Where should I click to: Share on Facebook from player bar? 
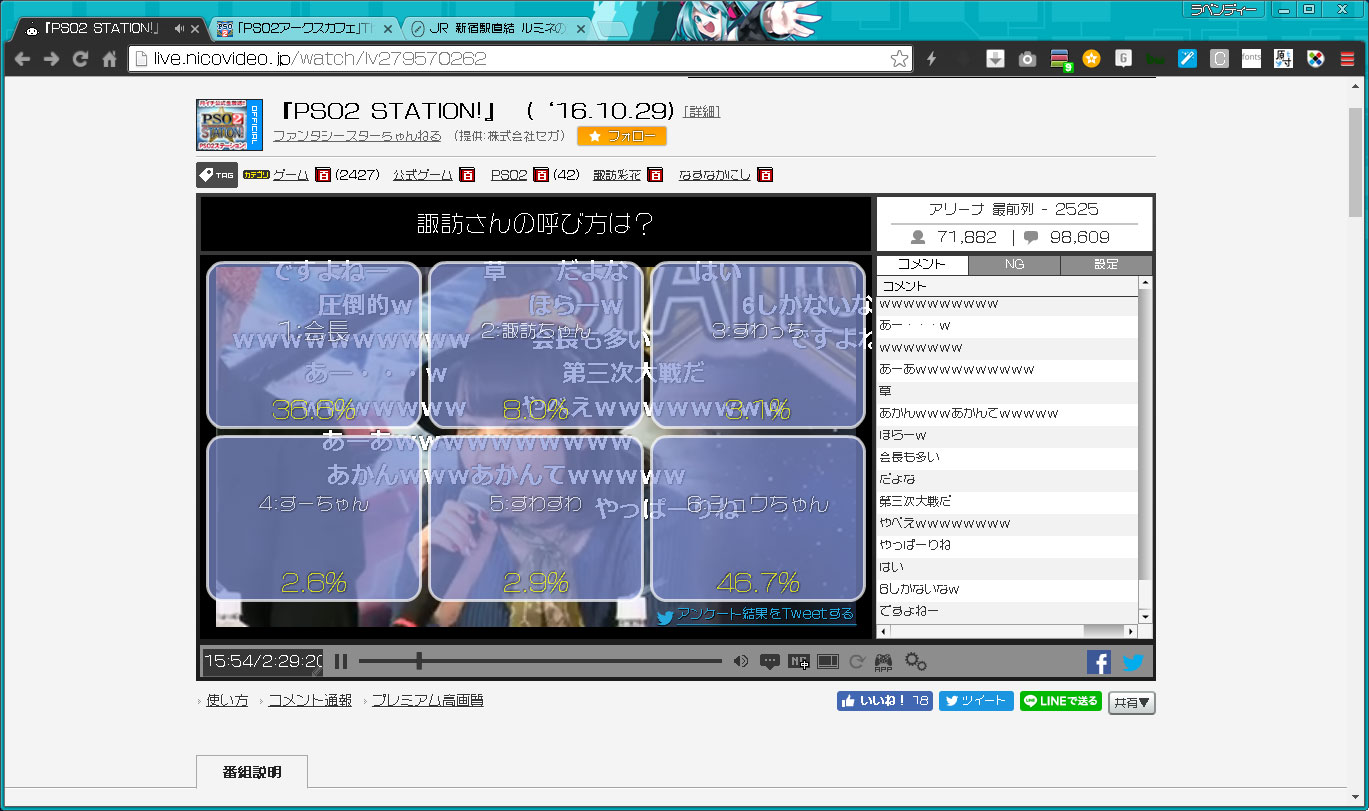pos(1099,662)
